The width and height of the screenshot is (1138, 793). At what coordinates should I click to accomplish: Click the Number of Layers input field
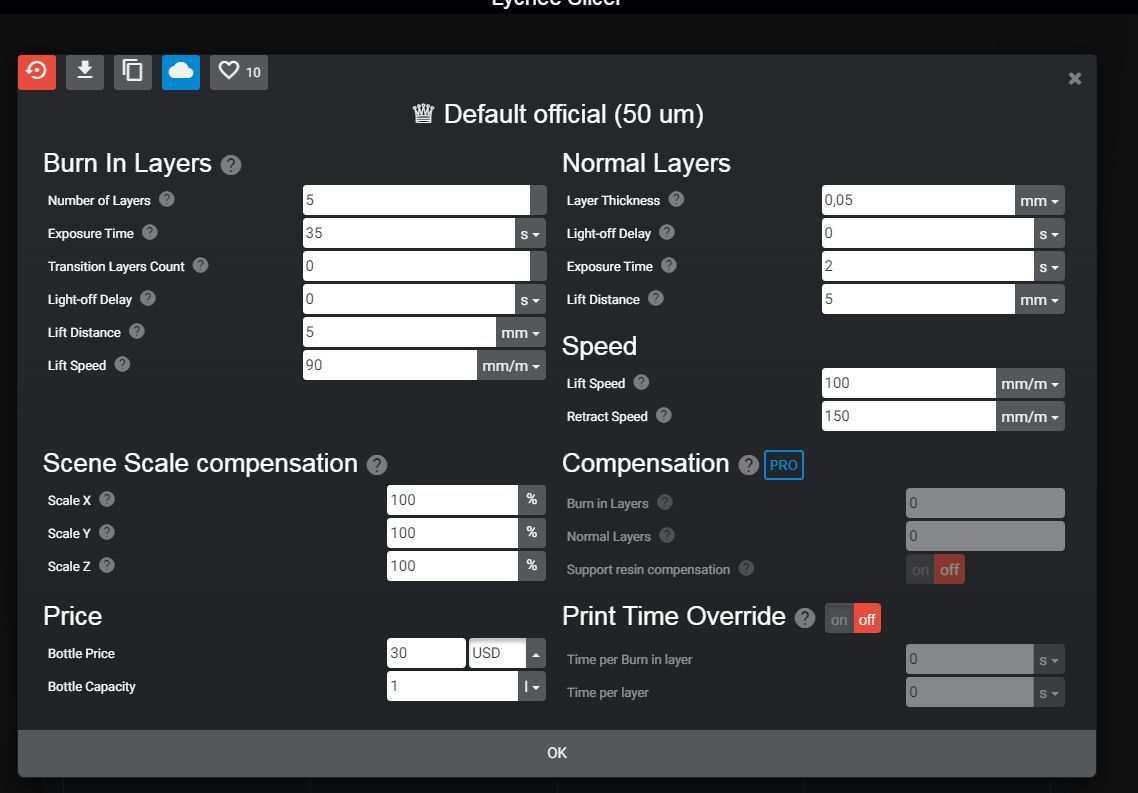click(417, 200)
